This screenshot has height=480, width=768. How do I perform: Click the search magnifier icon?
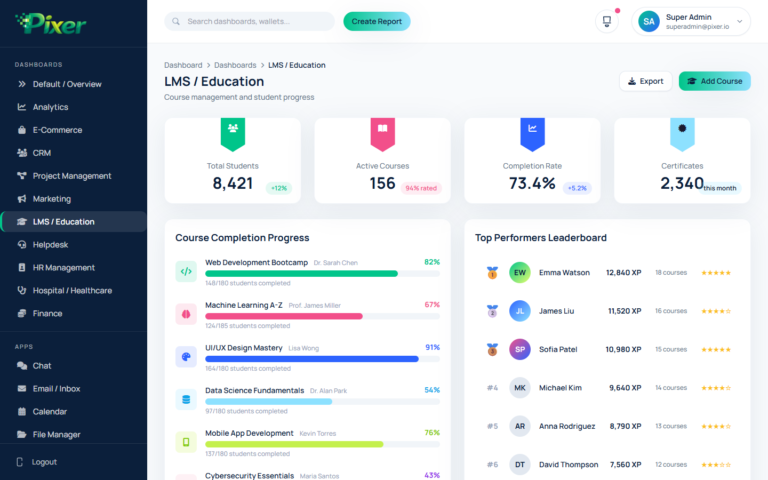(x=176, y=22)
